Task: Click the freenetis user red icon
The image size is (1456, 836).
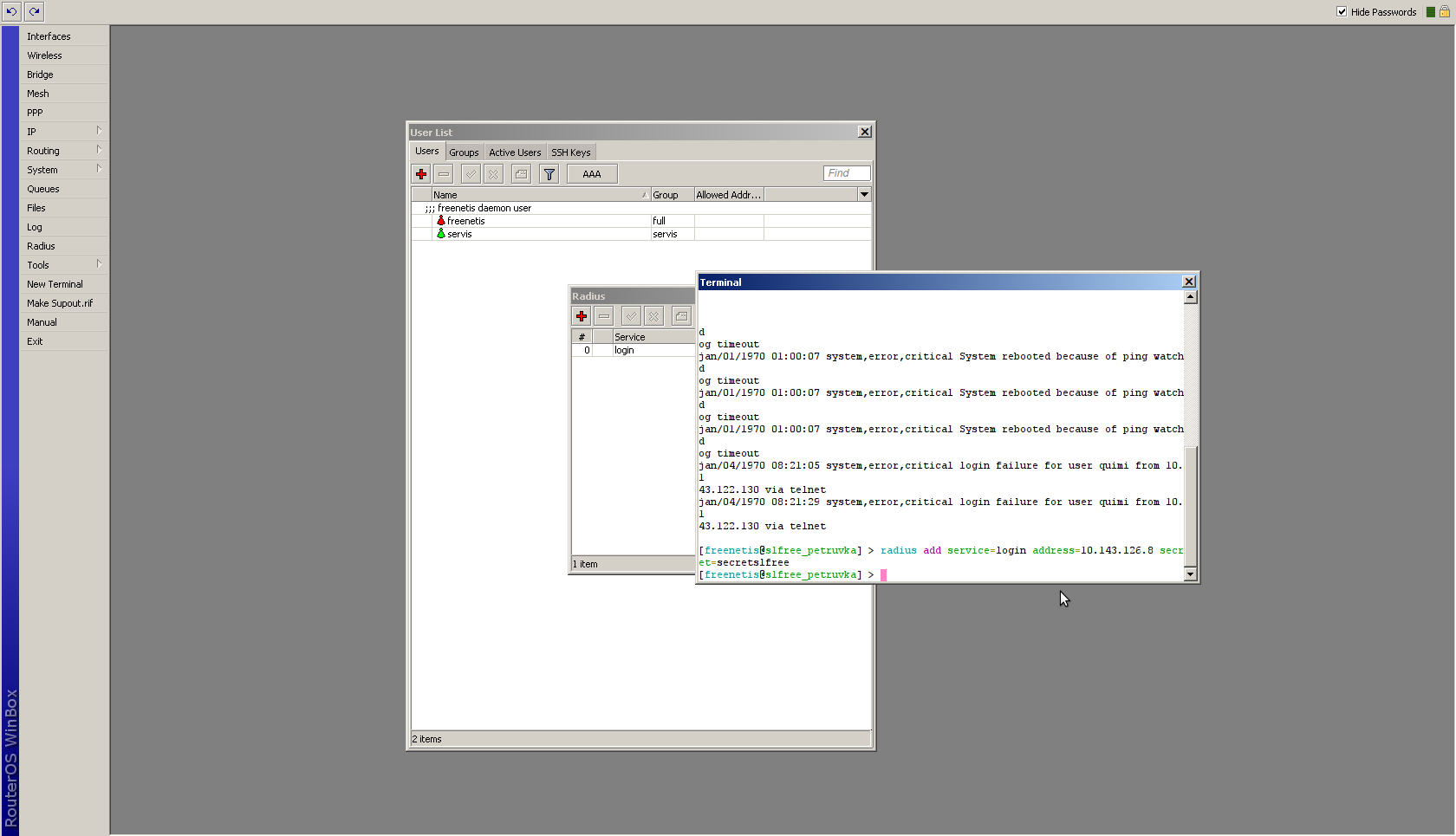Action: coord(441,221)
